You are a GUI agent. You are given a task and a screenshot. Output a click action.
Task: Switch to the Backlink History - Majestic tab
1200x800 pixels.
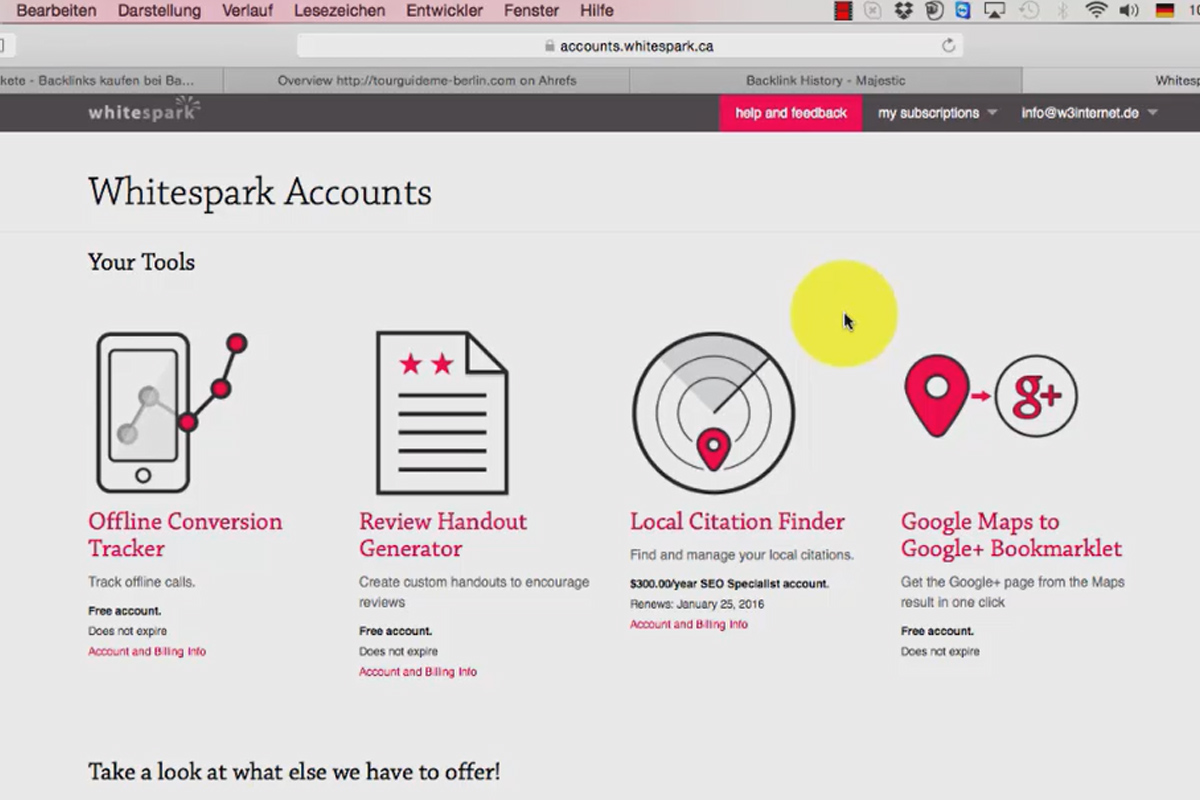click(x=826, y=80)
